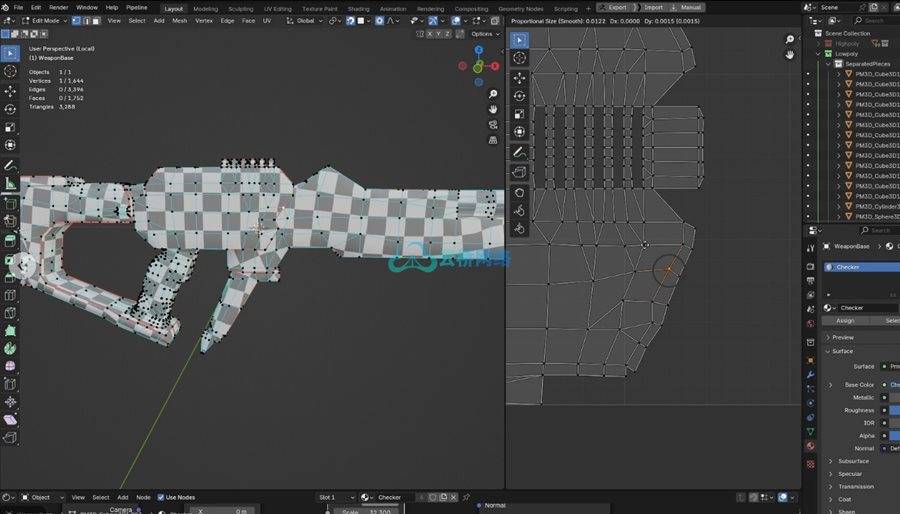
Task: Open the Global transform orientation dropdown
Action: (x=307, y=20)
